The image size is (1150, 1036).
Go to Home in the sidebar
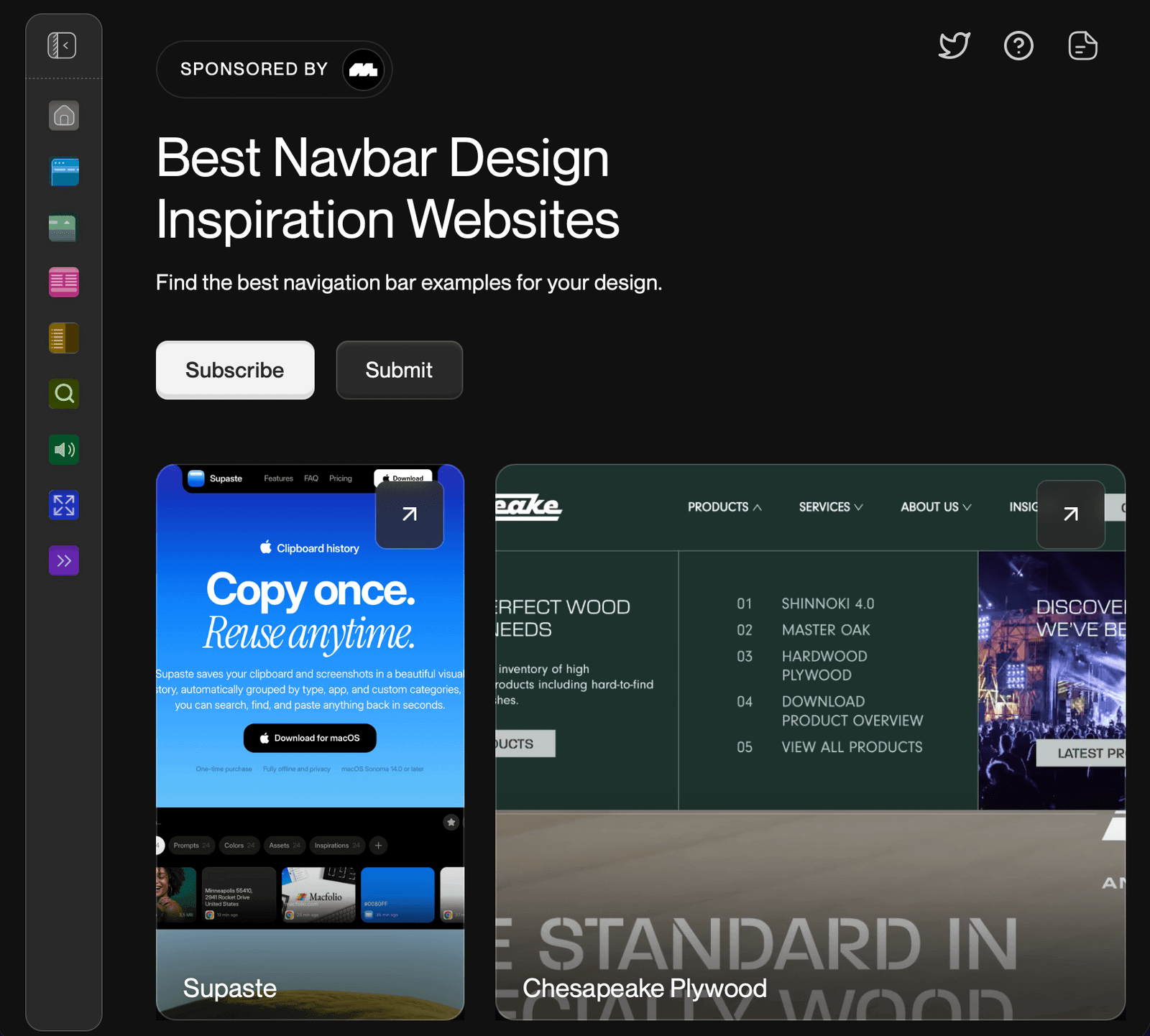pyautogui.click(x=64, y=116)
